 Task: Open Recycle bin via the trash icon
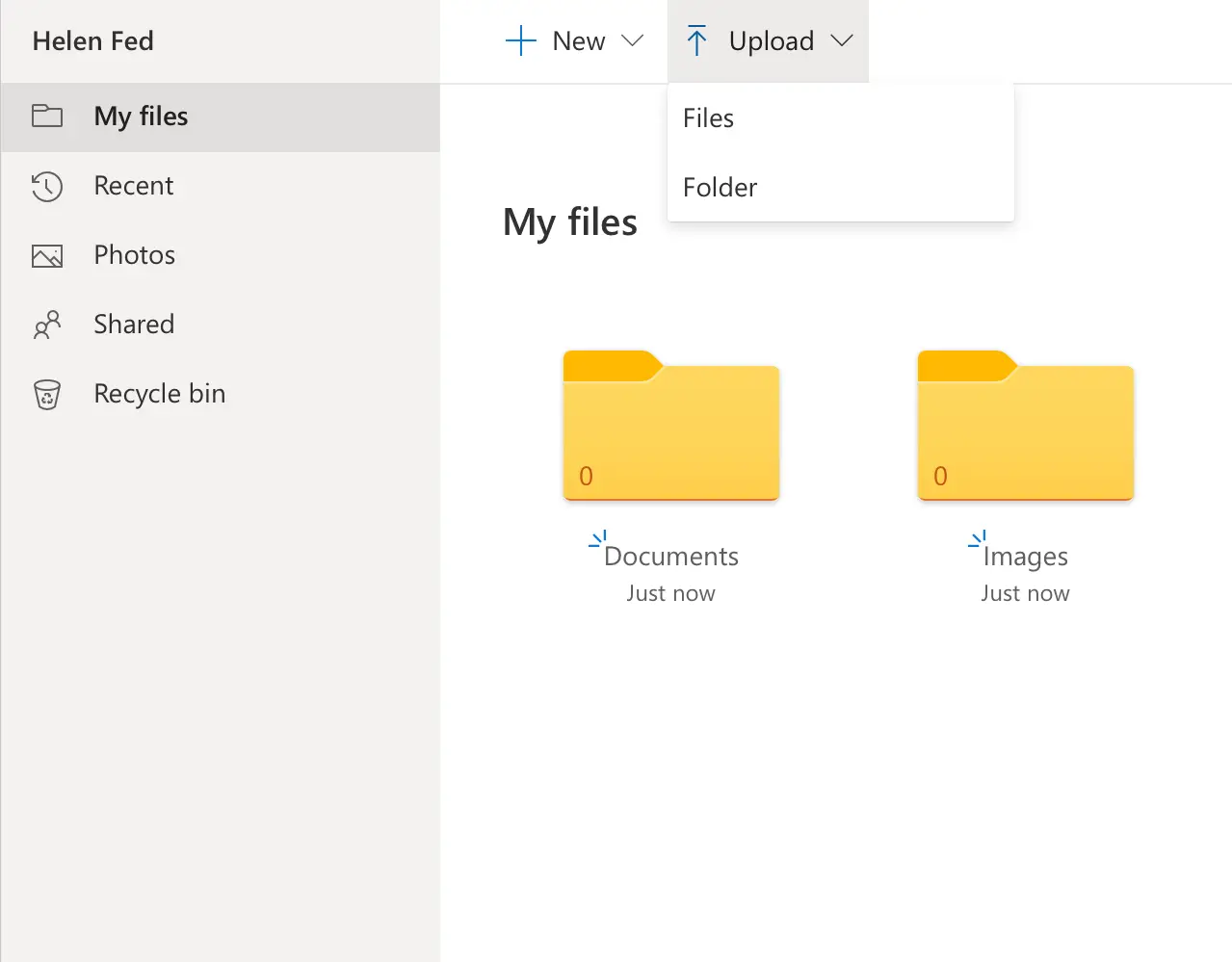point(46,394)
